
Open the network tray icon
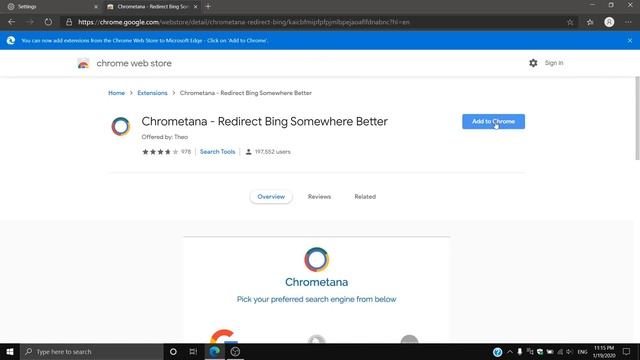560,352
